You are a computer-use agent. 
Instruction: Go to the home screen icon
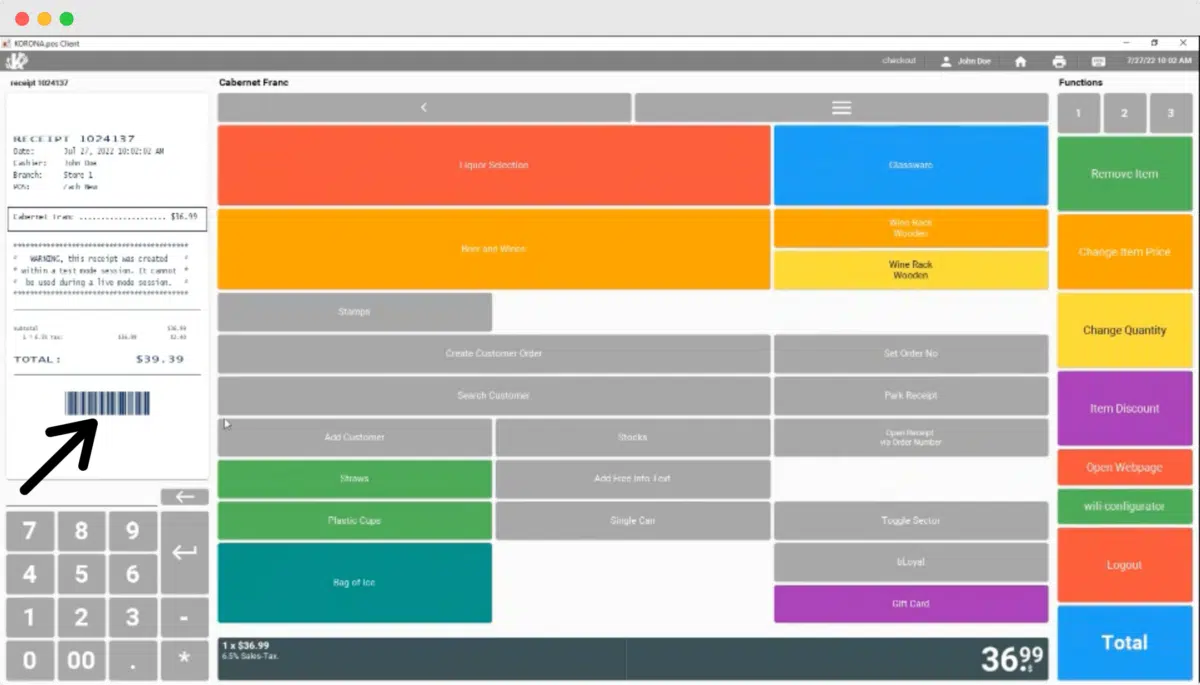click(1020, 61)
